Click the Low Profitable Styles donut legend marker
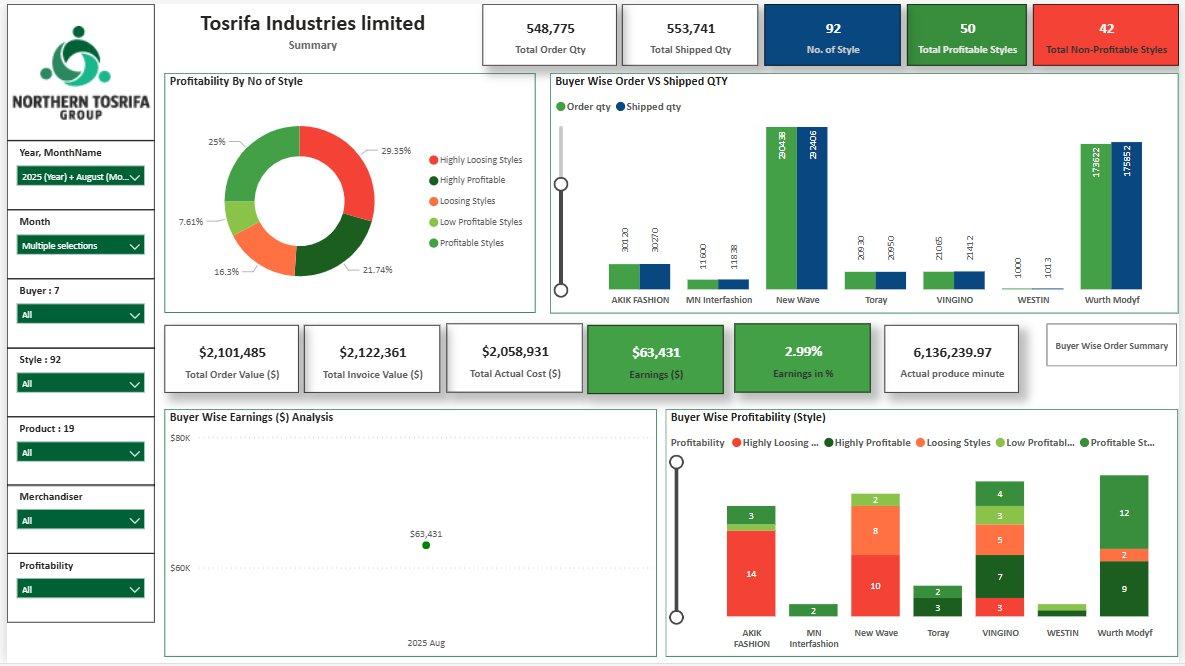Viewport: 1185px width, 666px height. point(434,222)
